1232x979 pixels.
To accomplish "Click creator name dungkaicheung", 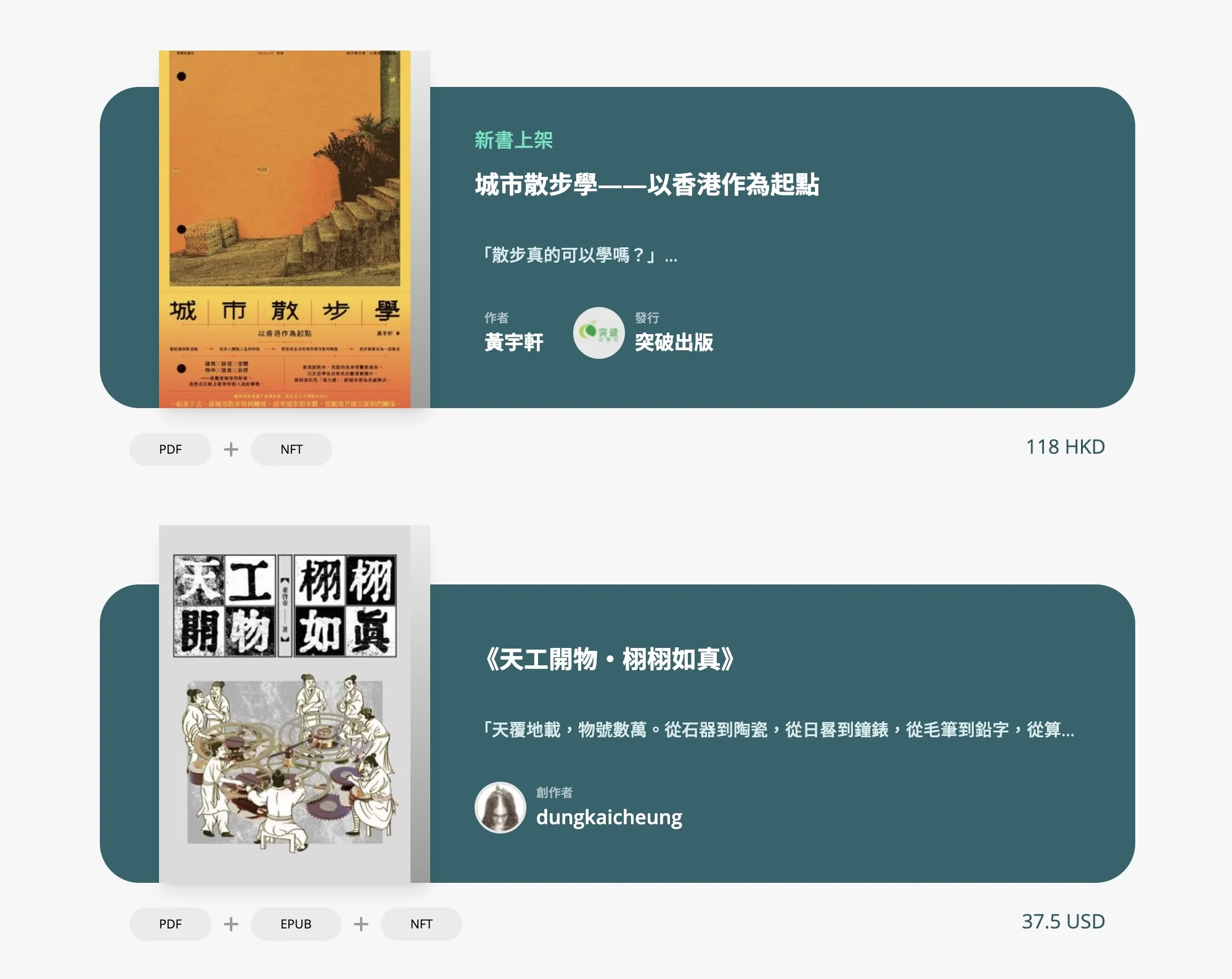I will click(x=609, y=817).
